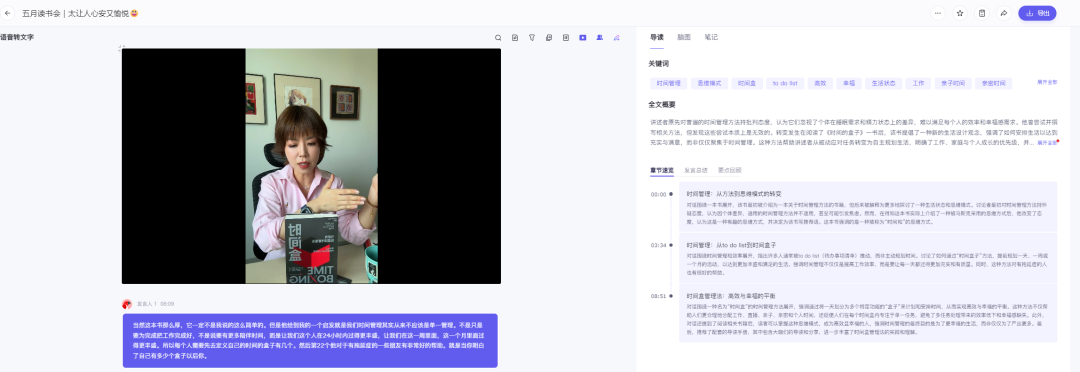Toggle the speakers people icon
This screenshot has height=372, width=1080.
tap(600, 38)
